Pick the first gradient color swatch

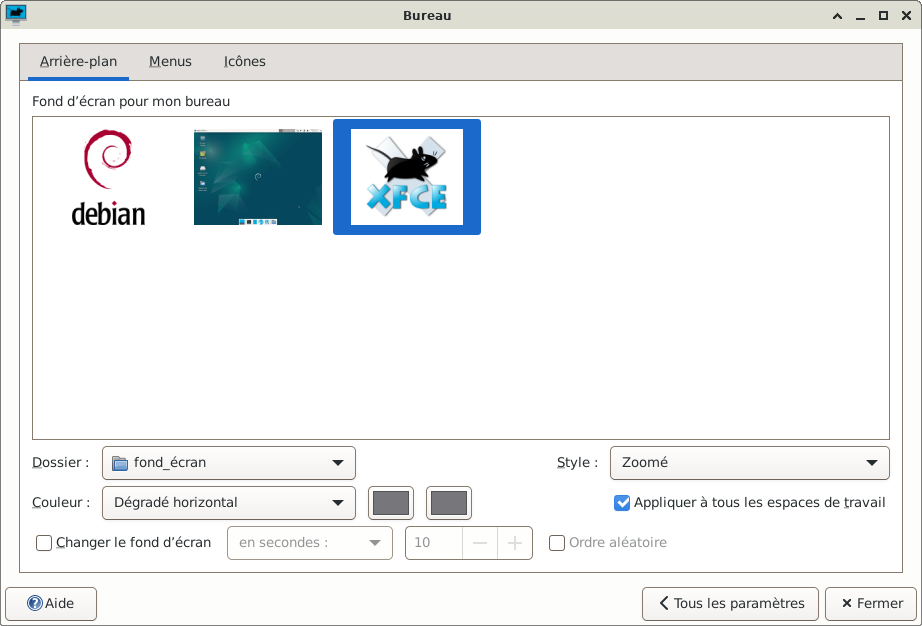click(x=391, y=503)
